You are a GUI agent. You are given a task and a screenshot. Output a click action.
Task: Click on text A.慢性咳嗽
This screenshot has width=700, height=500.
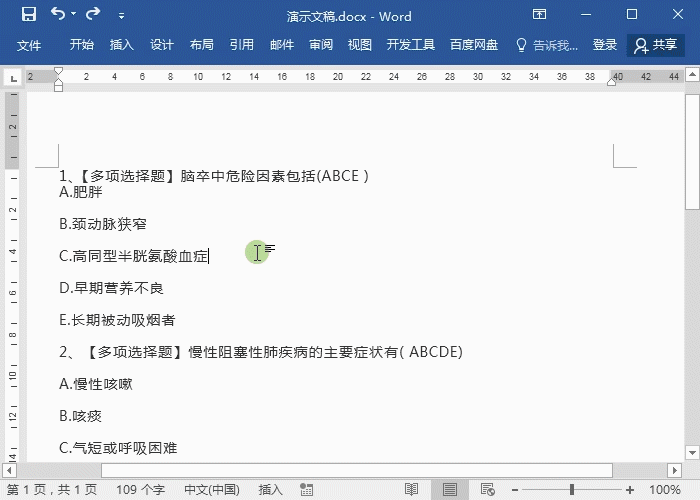click(x=96, y=384)
